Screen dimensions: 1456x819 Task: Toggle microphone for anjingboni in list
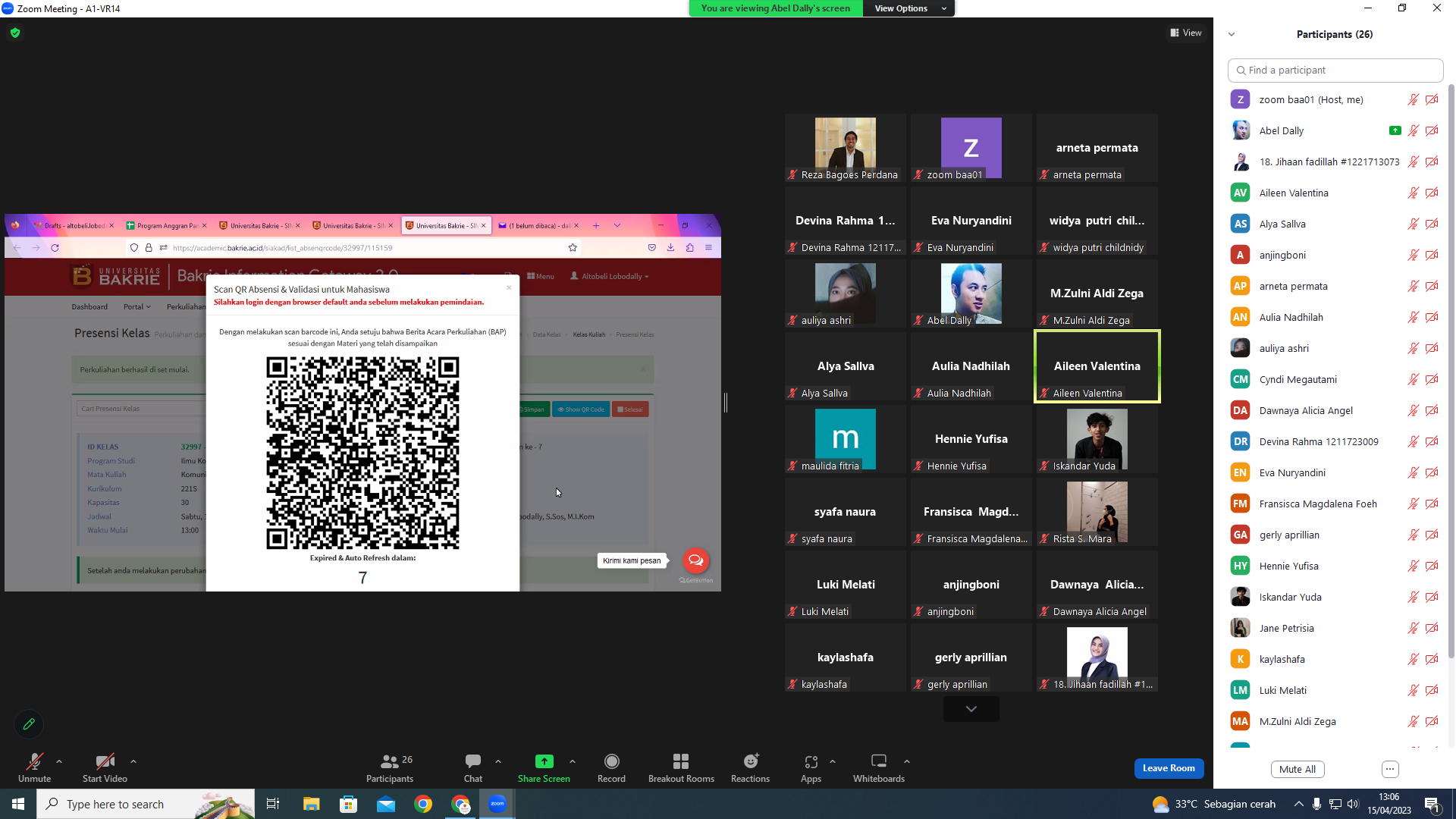[1414, 255]
